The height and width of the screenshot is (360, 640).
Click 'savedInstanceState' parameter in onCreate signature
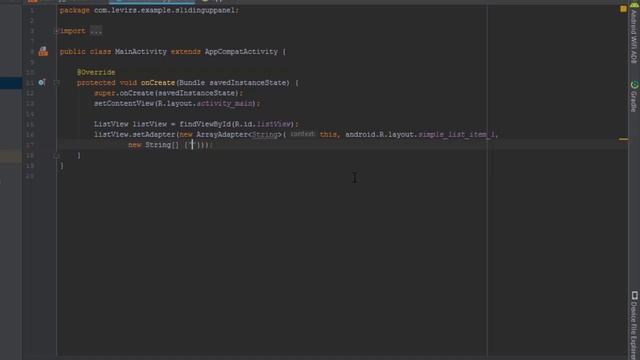coord(248,83)
